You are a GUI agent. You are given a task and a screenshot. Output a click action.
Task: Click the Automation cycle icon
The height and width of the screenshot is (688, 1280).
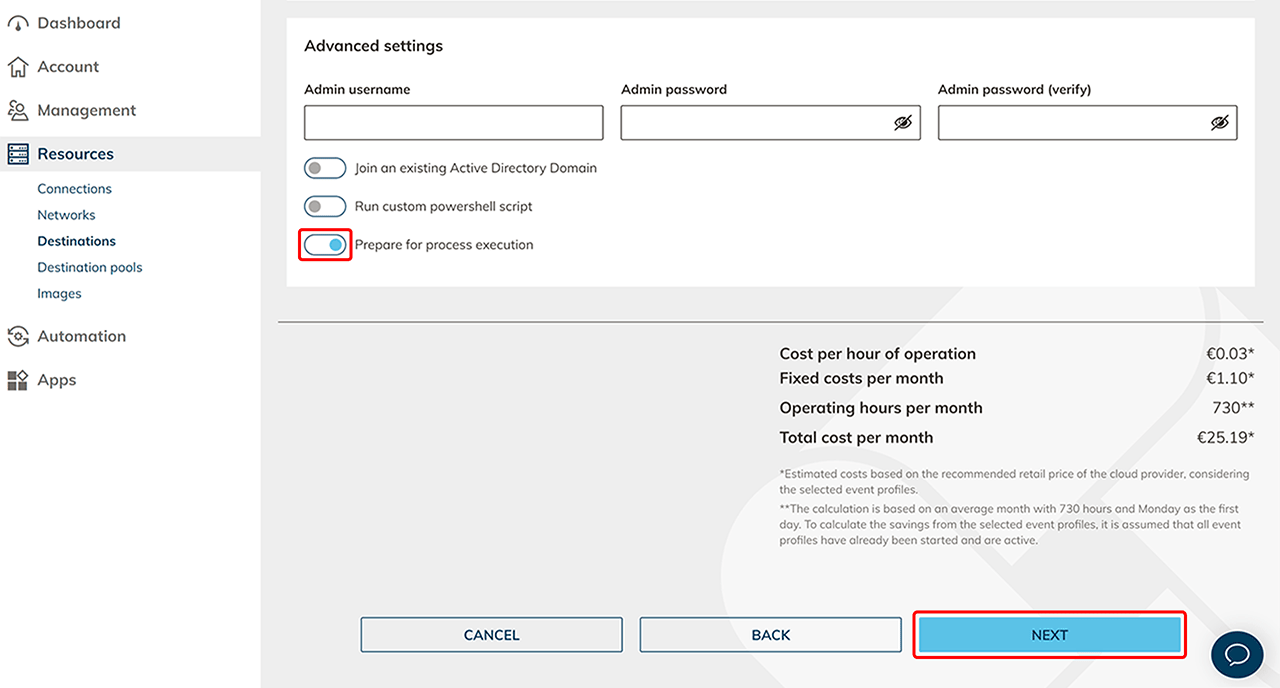click(x=18, y=337)
